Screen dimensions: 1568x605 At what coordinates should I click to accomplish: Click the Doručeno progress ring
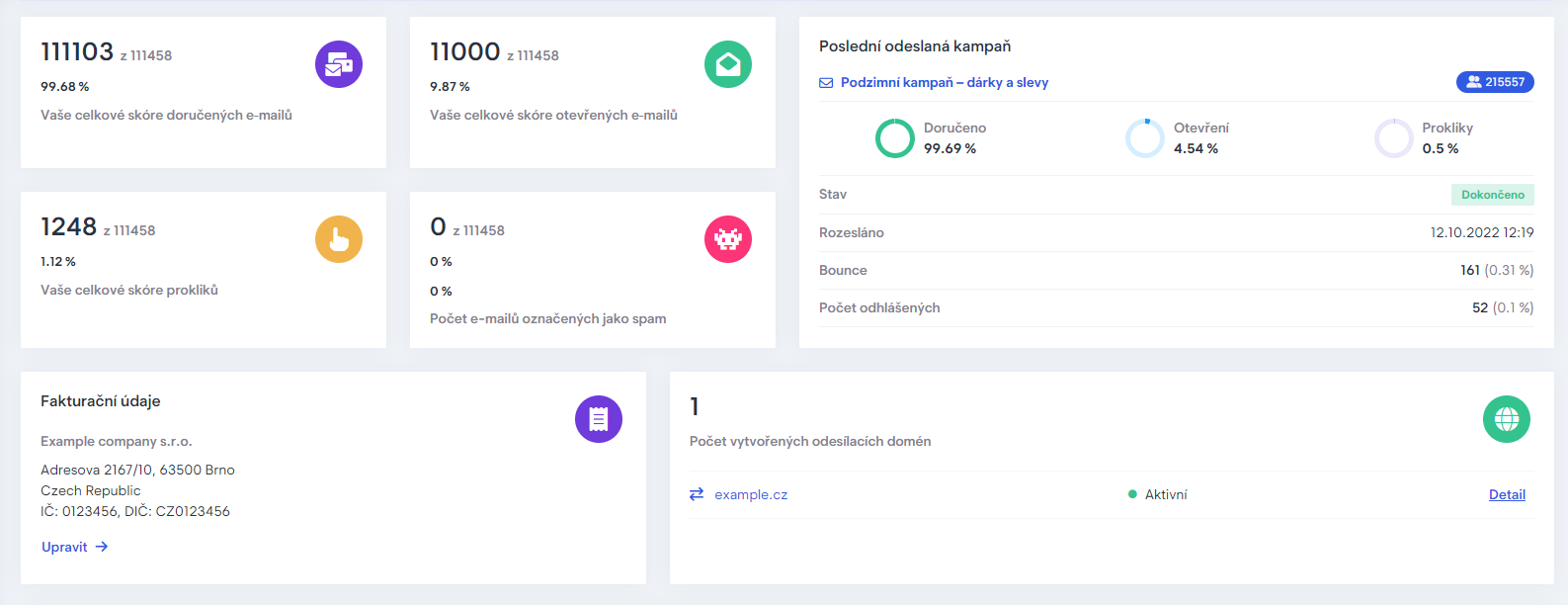coord(895,138)
